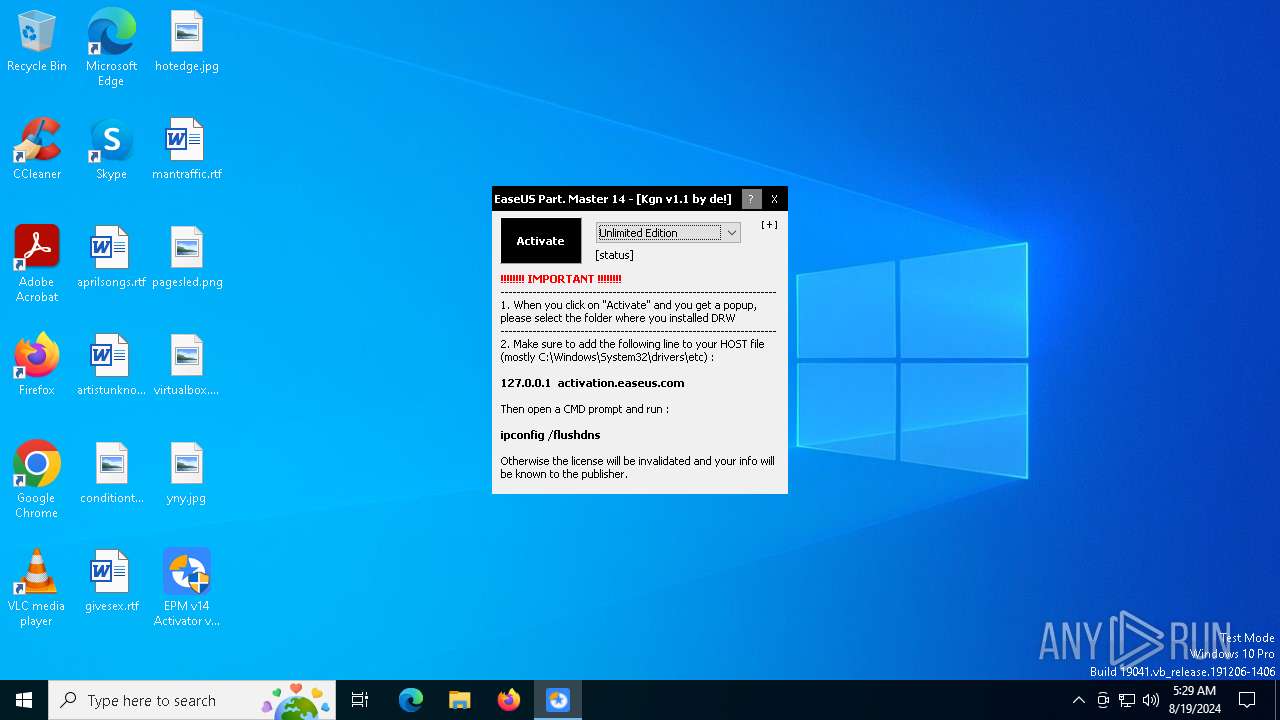Launch Edge from the taskbar
Screen dimensions: 1280x720
(411, 700)
